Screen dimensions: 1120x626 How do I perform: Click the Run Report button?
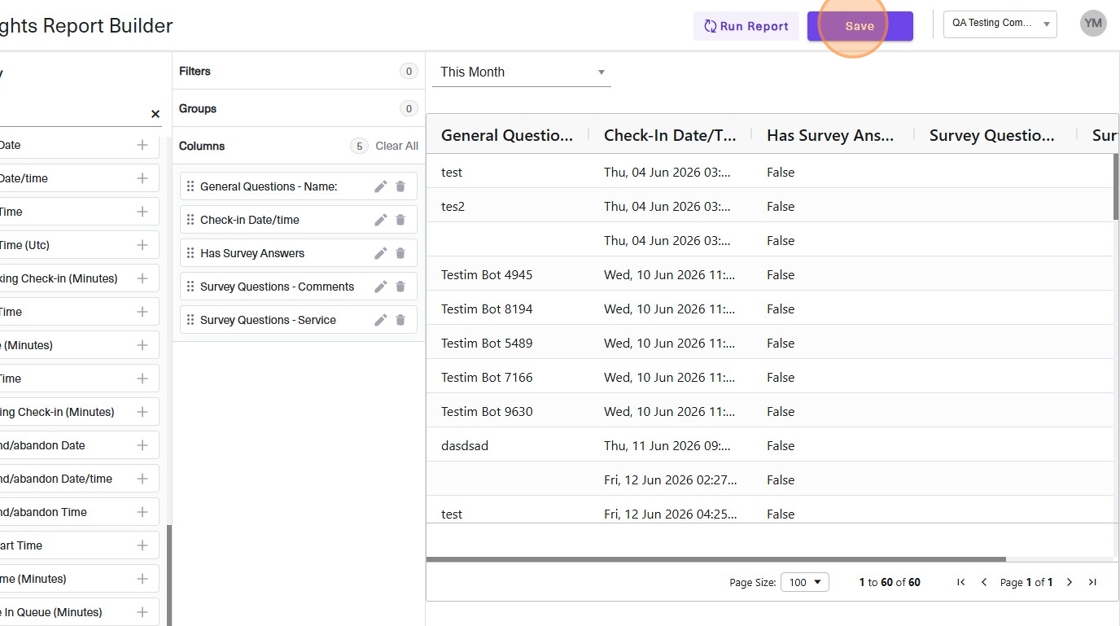(x=746, y=26)
